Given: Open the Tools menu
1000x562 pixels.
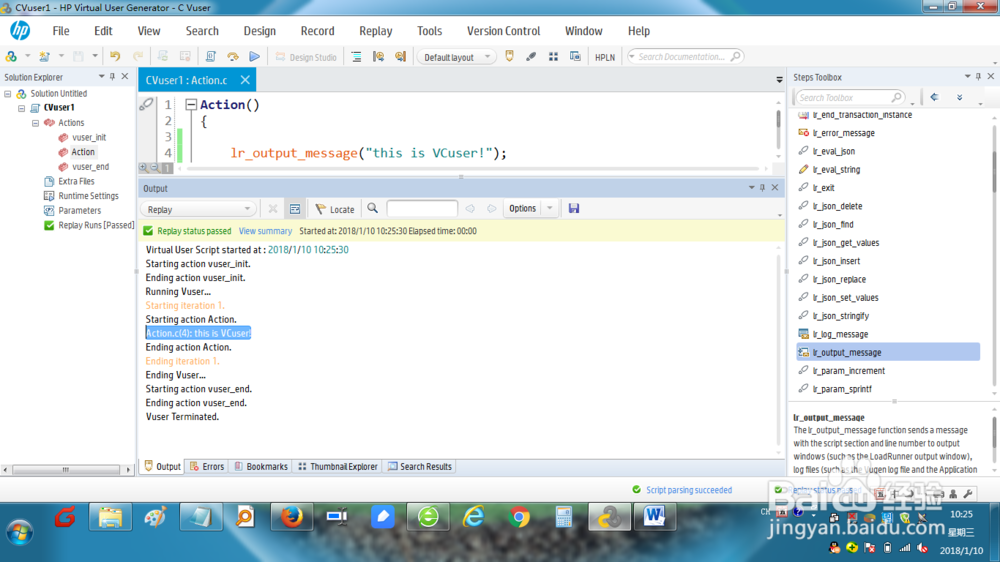Looking at the screenshot, I should click(x=429, y=31).
